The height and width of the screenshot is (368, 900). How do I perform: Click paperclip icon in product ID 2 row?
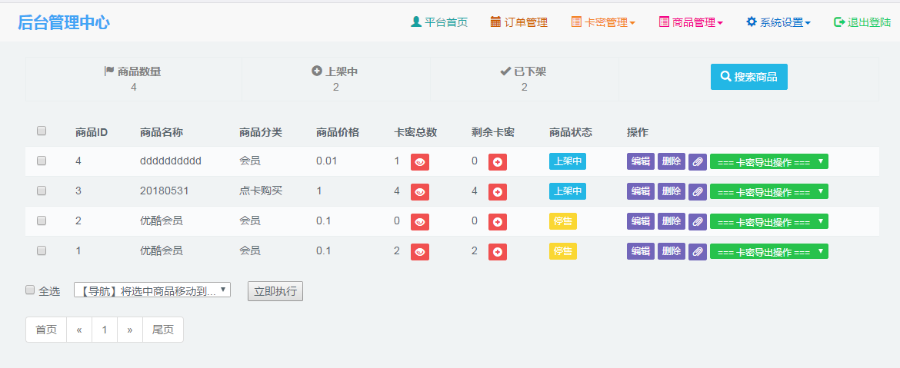pyautogui.click(x=697, y=222)
